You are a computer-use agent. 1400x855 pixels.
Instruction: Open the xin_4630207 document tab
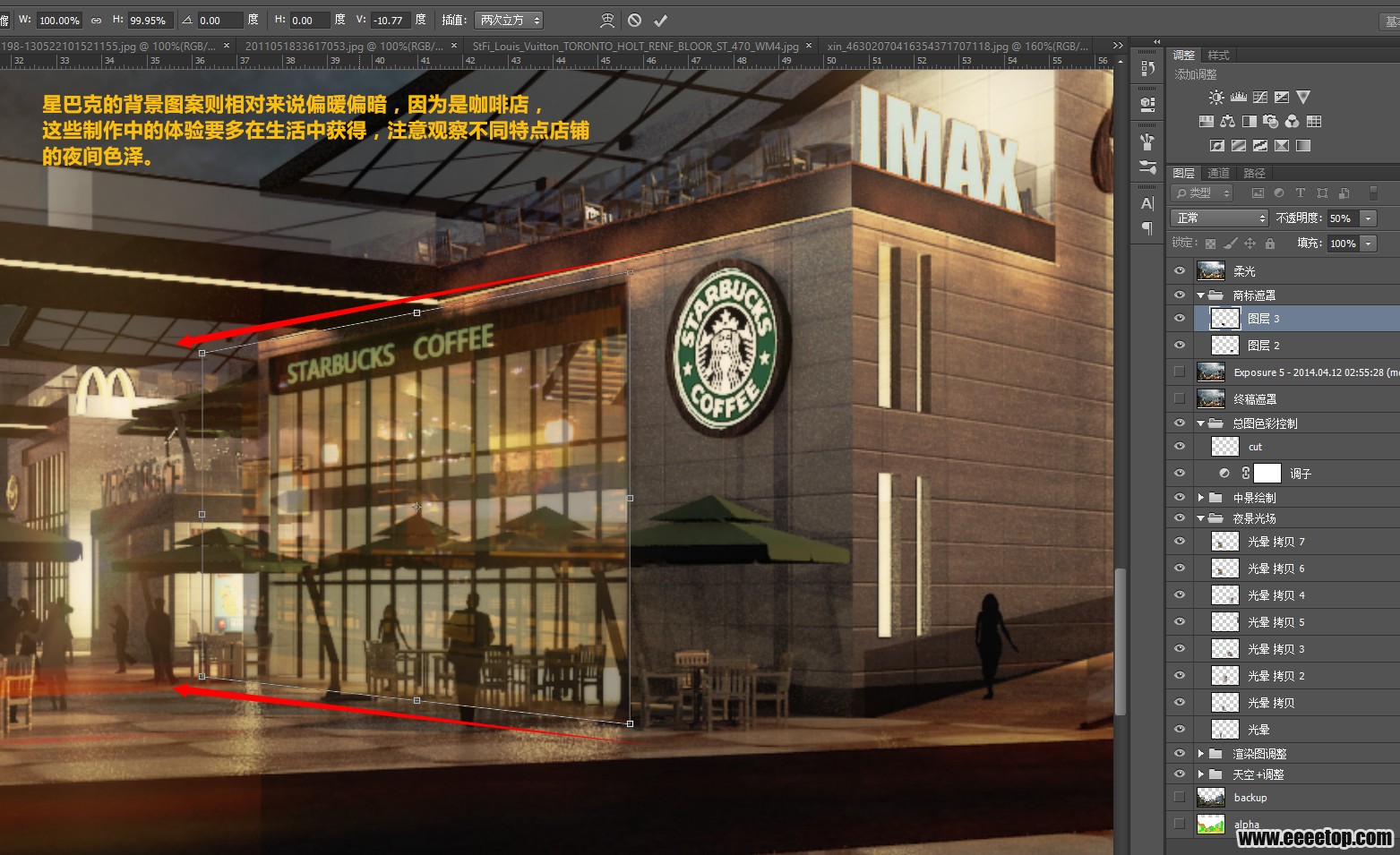[958, 46]
